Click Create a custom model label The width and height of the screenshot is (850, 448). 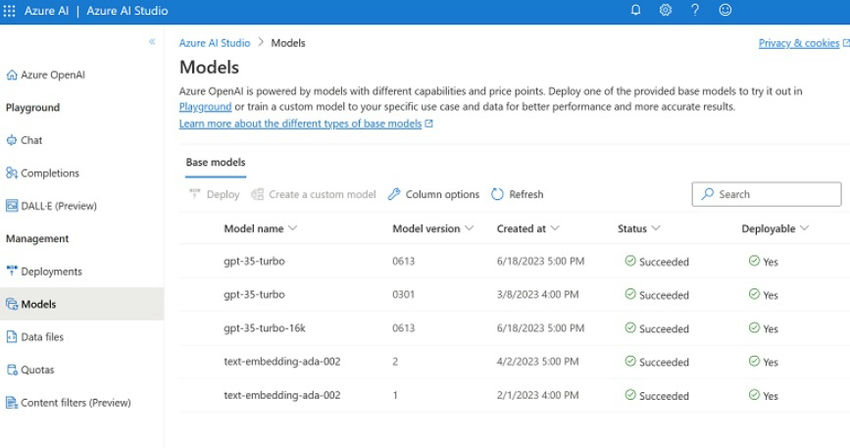[x=322, y=194]
